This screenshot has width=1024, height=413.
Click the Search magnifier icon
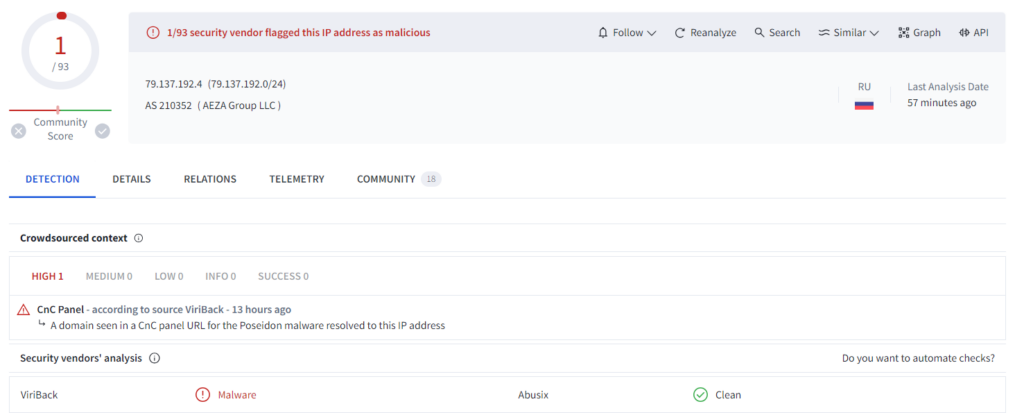click(760, 33)
